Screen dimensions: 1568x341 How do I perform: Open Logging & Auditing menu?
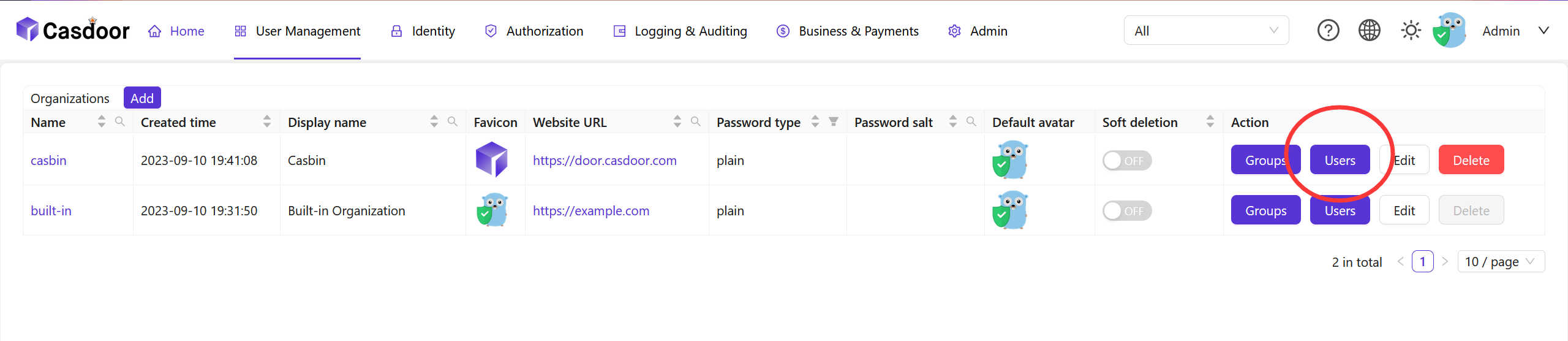(x=680, y=31)
